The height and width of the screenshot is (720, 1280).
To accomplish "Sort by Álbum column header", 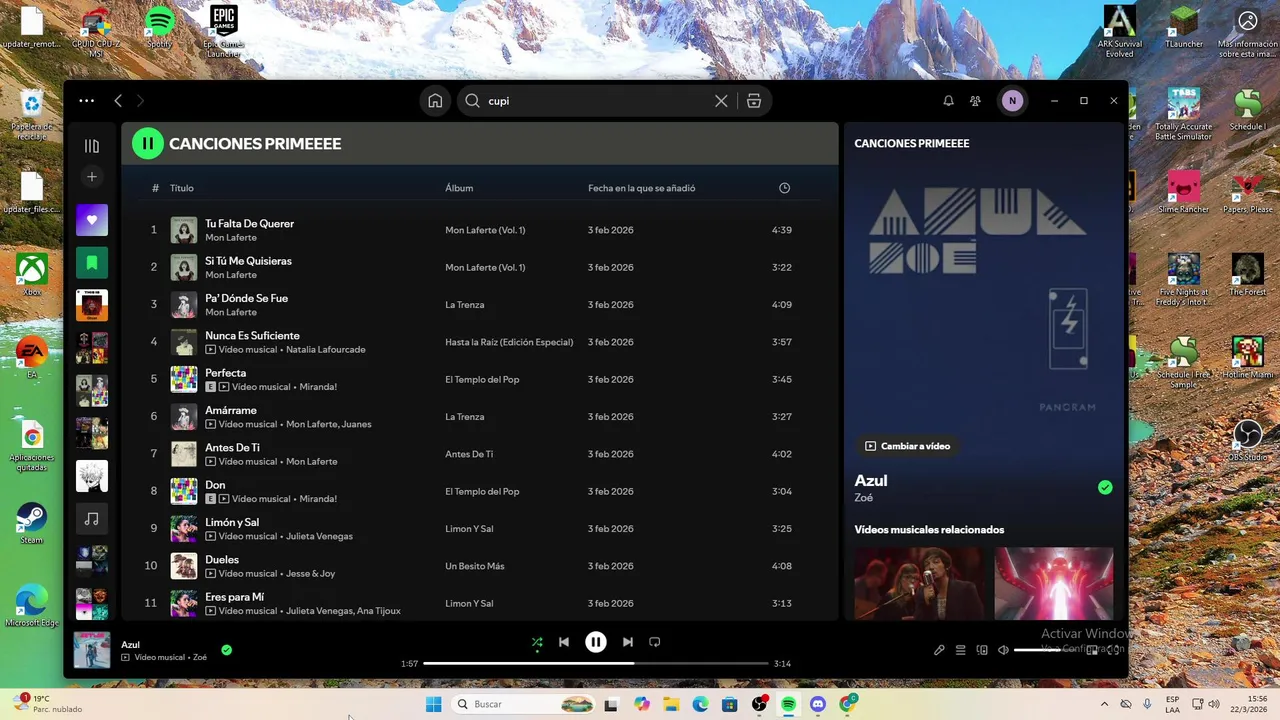I will [x=459, y=188].
